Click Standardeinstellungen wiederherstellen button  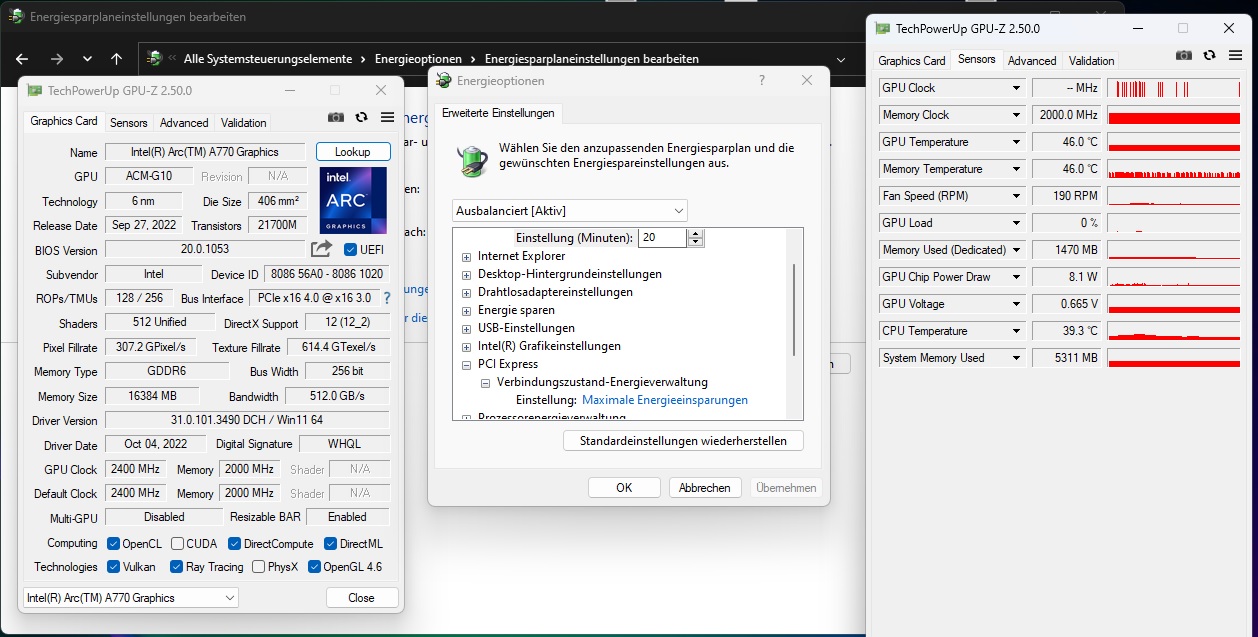[x=683, y=440]
